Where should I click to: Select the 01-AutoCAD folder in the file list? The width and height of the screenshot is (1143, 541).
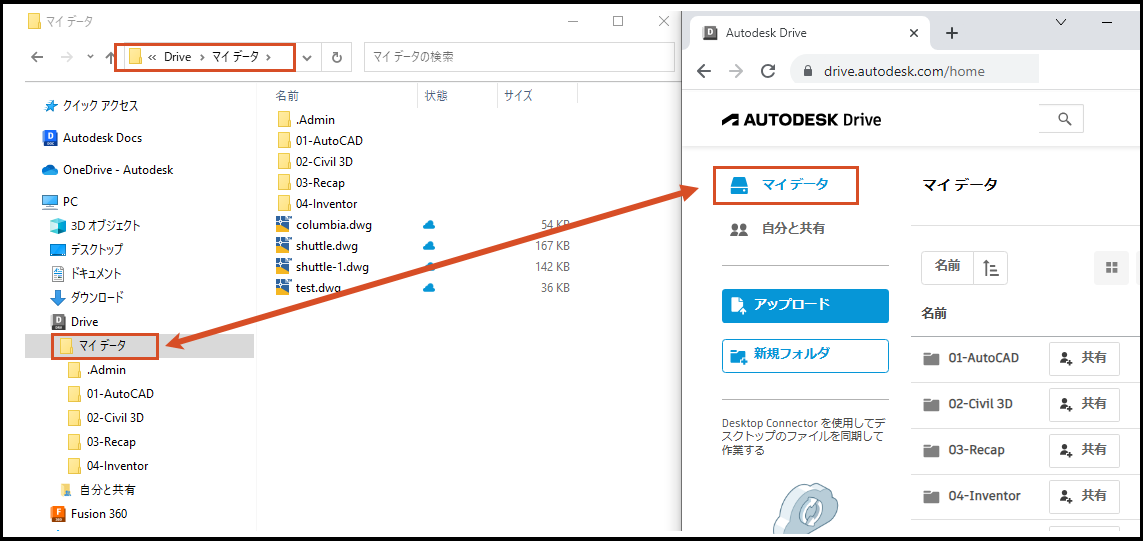pyautogui.click(x=320, y=141)
